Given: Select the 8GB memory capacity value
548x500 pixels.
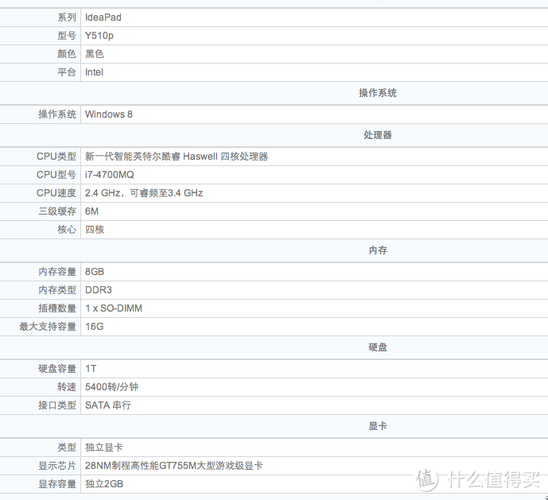Looking at the screenshot, I should click(x=94, y=272).
